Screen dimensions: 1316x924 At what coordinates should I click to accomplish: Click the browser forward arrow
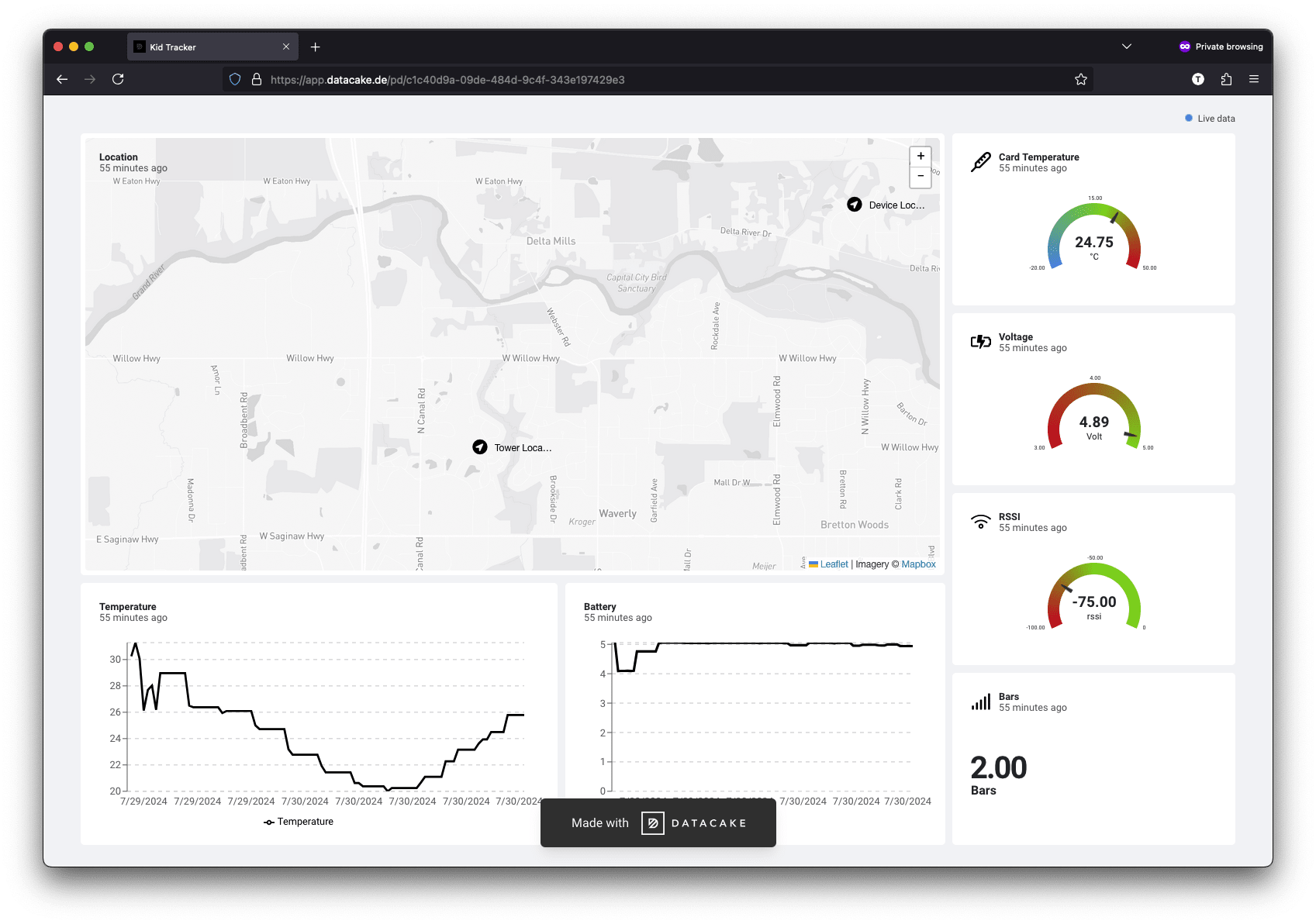pos(90,79)
